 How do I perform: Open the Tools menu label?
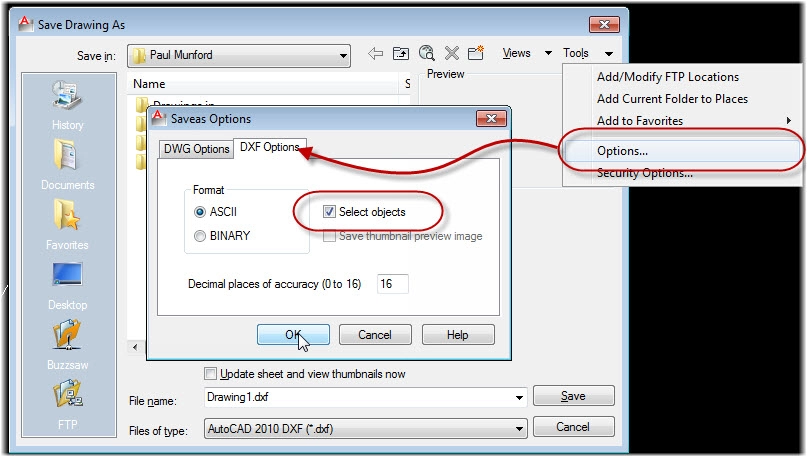(x=575, y=53)
